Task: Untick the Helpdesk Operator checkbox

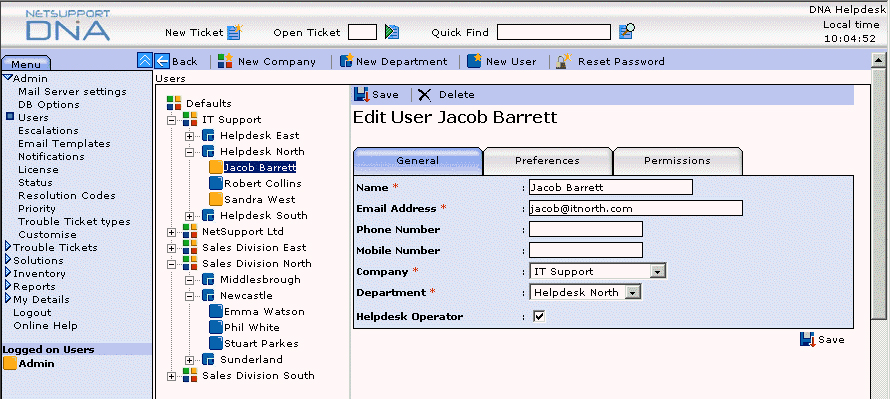Action: tap(539, 317)
